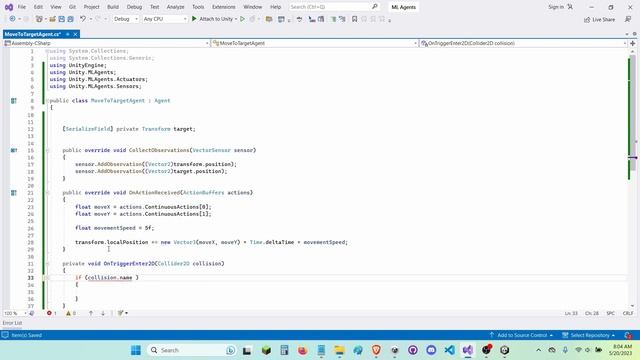Image resolution: width=640 pixels, height=360 pixels.
Task: Click the Visual Studio search box
Action: pos(334,7)
